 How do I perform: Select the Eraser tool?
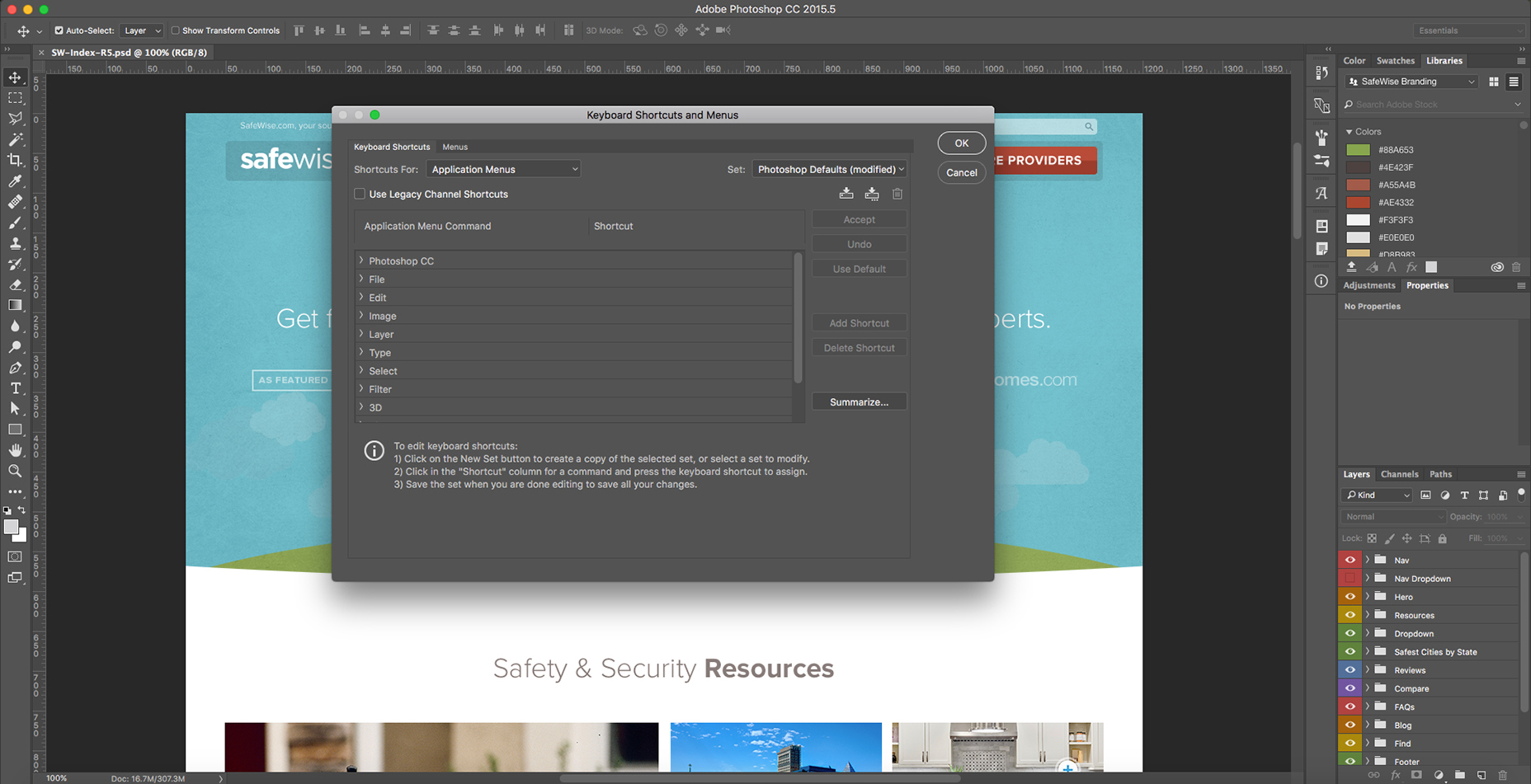click(x=15, y=284)
